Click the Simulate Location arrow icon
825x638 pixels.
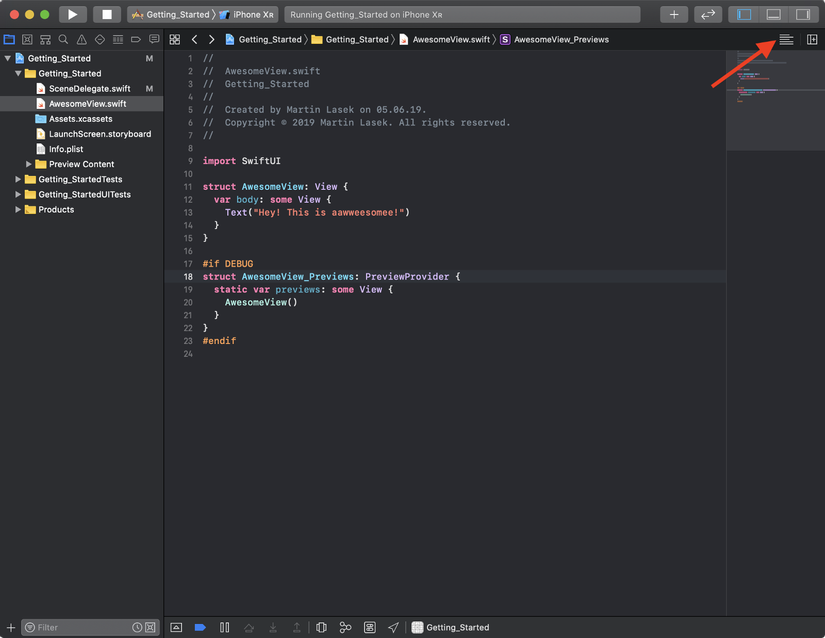[393, 627]
